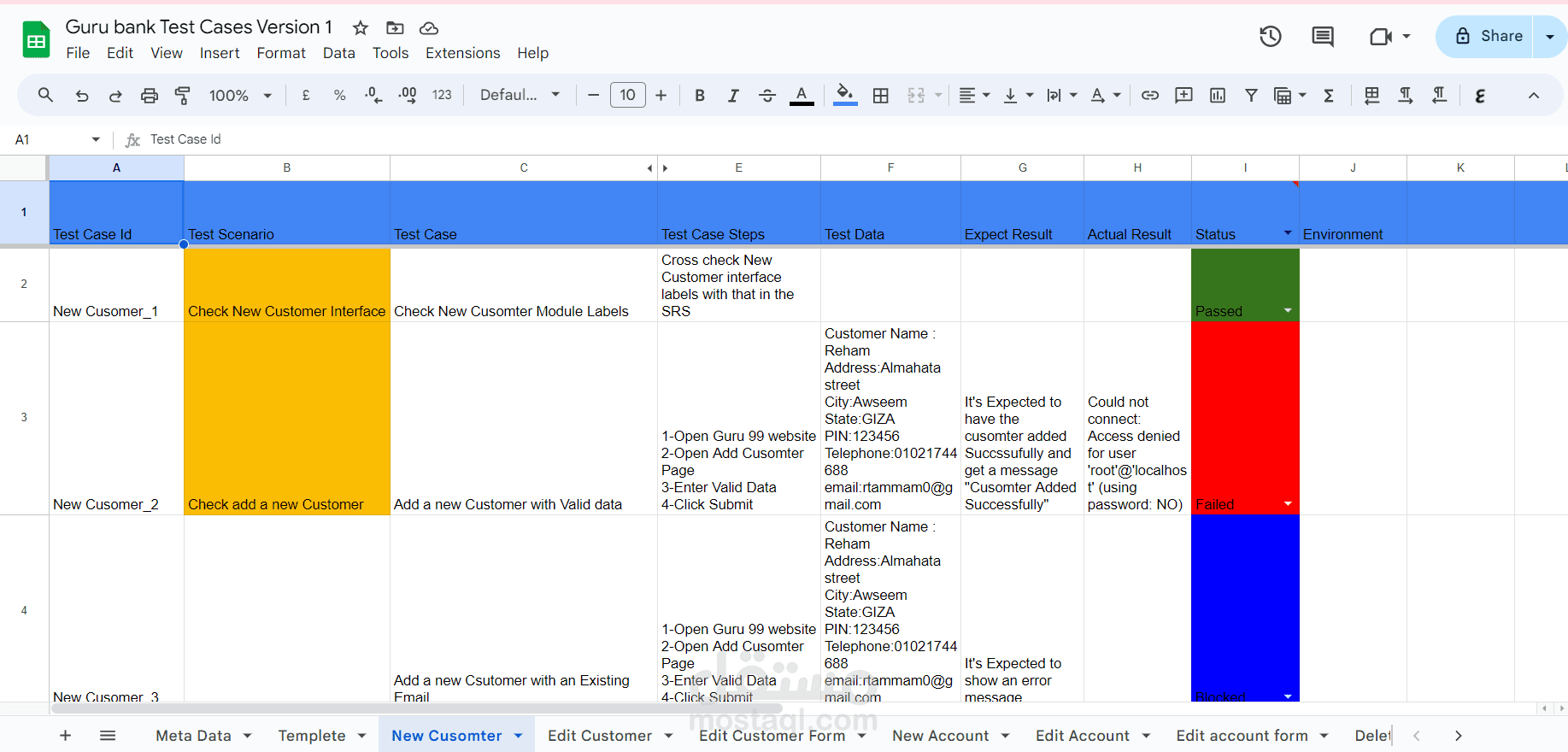Open version history
Screen dimensions: 1568x752
tap(1271, 36)
